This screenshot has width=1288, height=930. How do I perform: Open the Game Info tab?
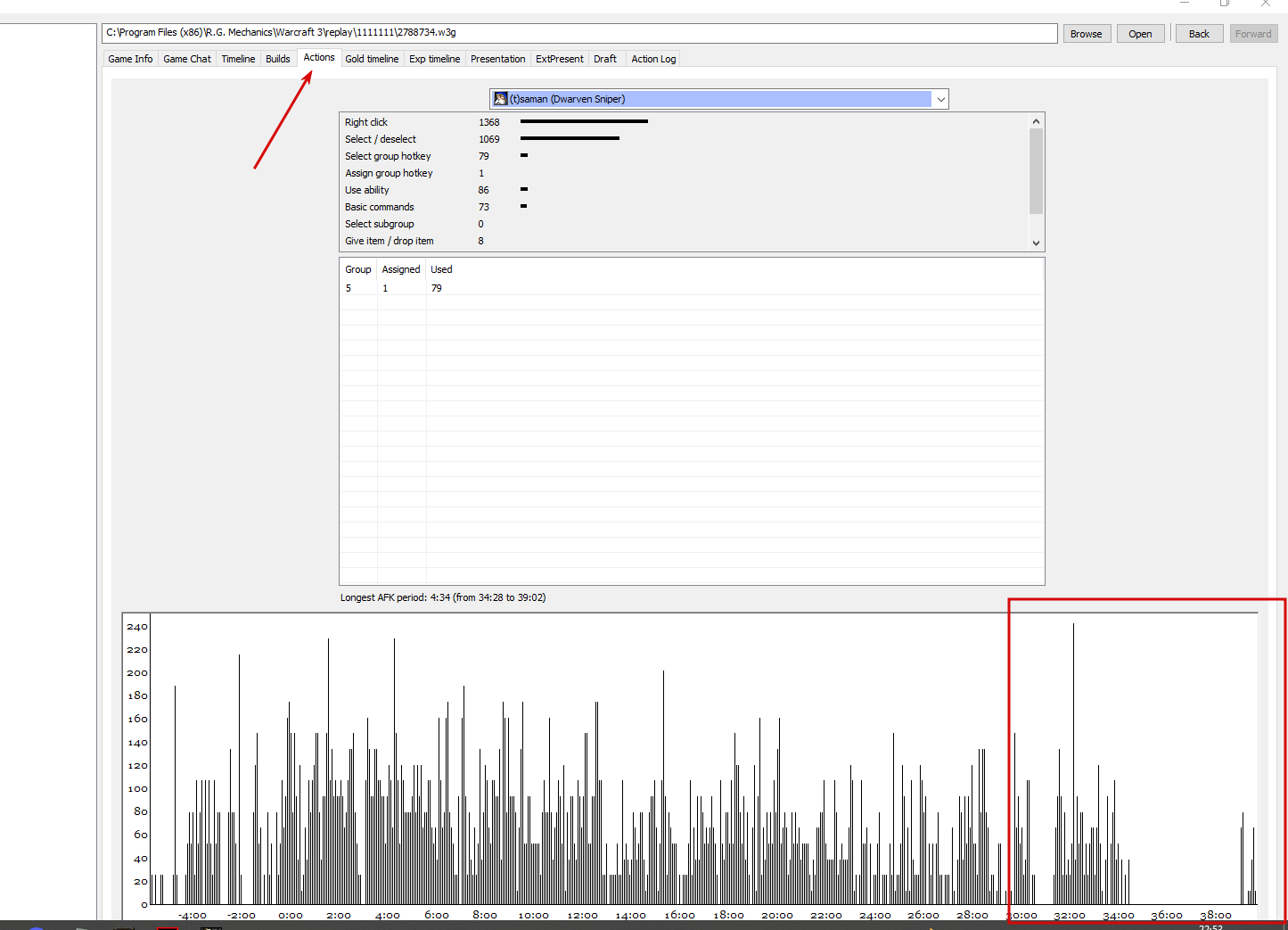[130, 59]
